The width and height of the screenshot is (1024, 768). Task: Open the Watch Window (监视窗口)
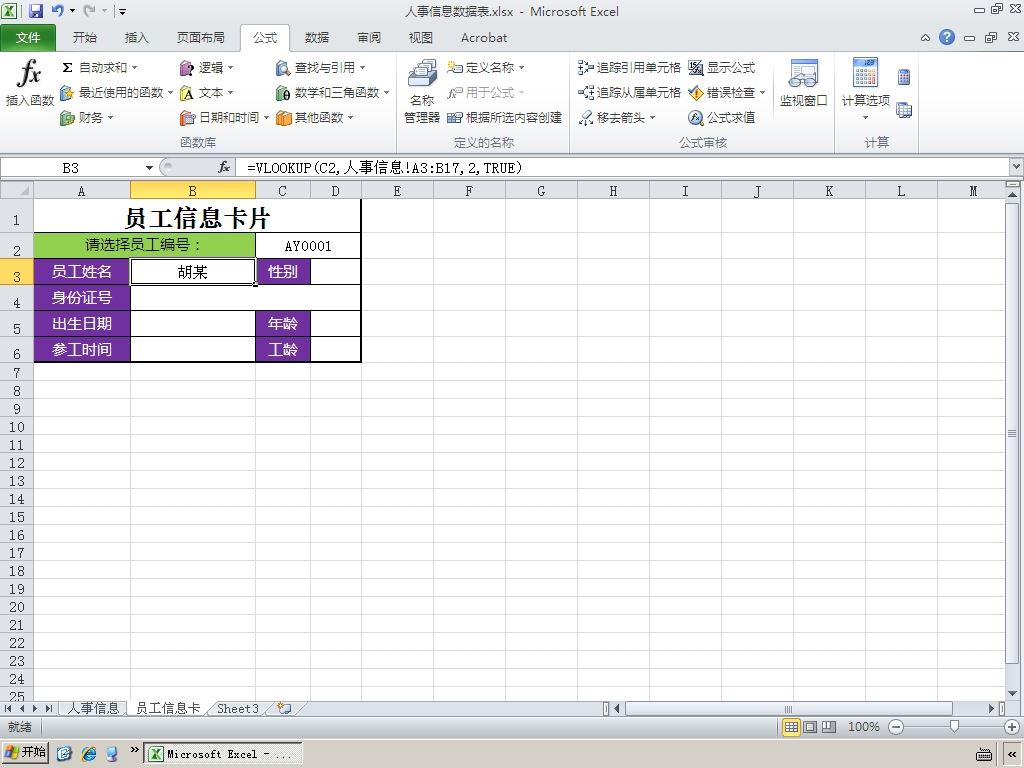click(803, 83)
